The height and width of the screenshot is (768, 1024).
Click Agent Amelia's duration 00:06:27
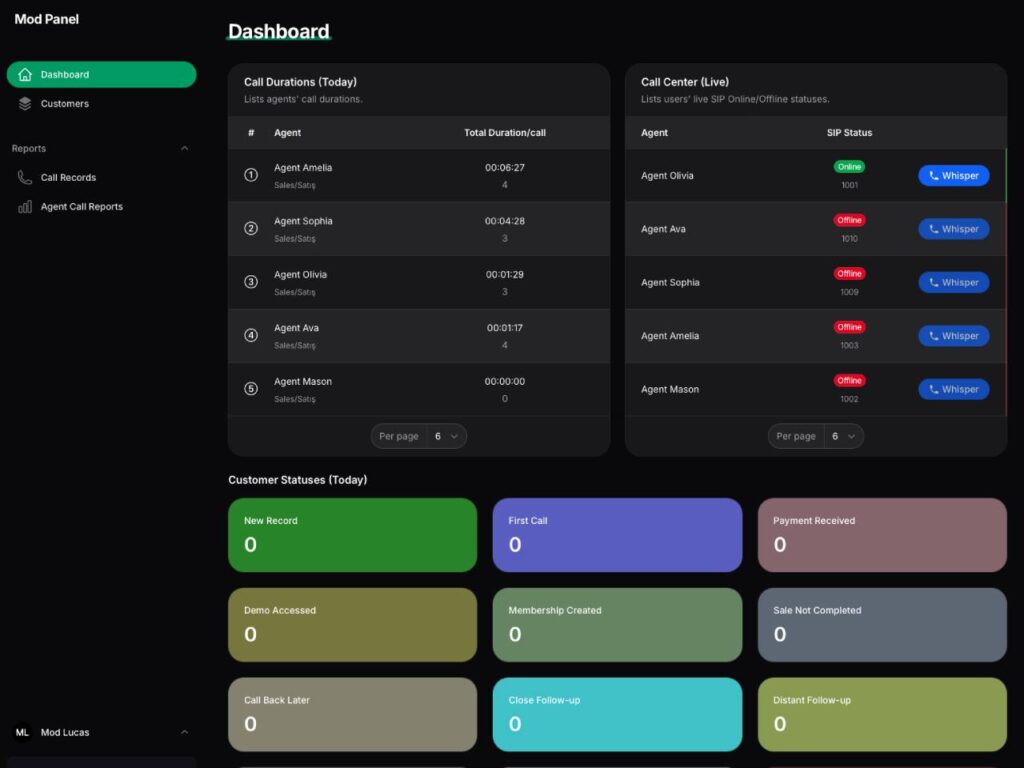[x=505, y=168]
